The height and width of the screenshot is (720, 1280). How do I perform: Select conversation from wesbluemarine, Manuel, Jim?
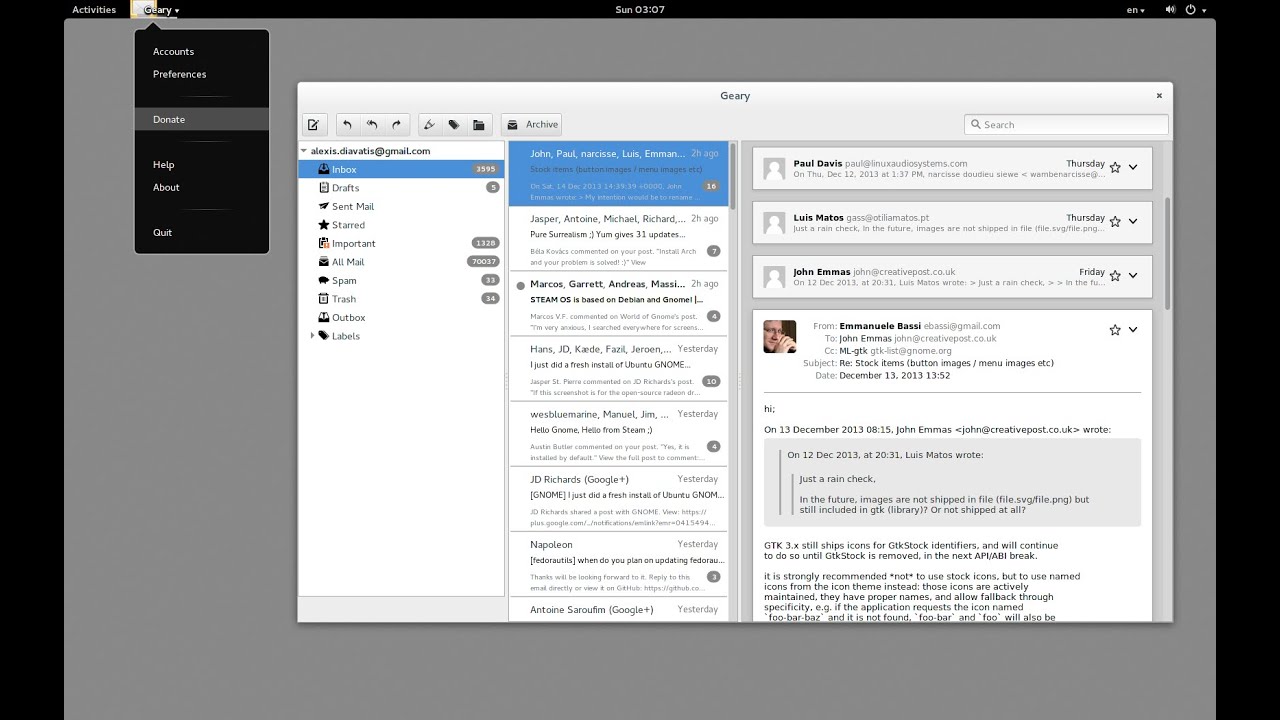pyautogui.click(x=619, y=434)
